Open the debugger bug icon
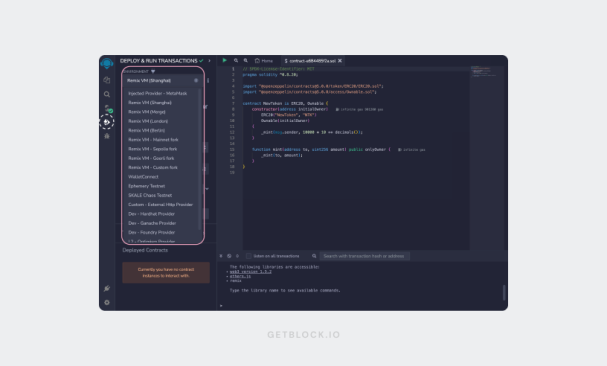The image size is (607, 366). pyautogui.click(x=107, y=136)
